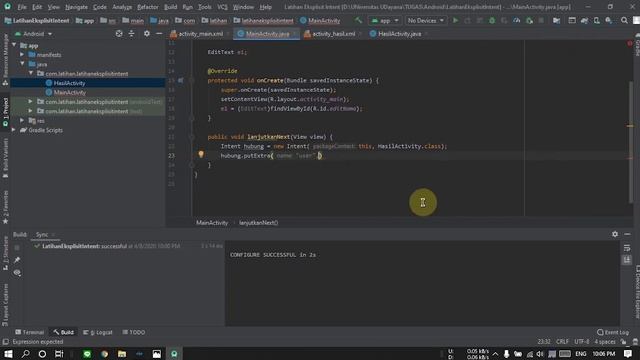The image size is (640, 360).
Task: Toggle the 2: Favorites side tool window
Action: click(5, 207)
